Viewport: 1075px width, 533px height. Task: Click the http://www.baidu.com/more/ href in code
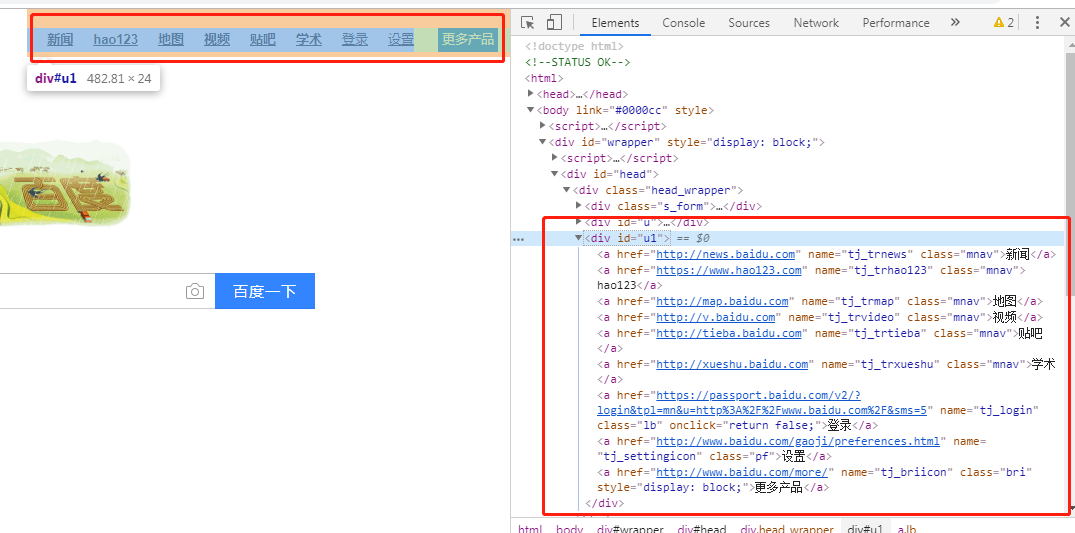tap(742, 473)
